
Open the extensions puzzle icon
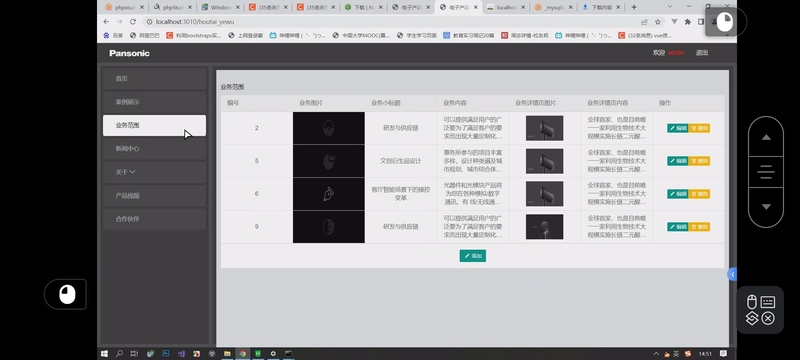(688, 22)
